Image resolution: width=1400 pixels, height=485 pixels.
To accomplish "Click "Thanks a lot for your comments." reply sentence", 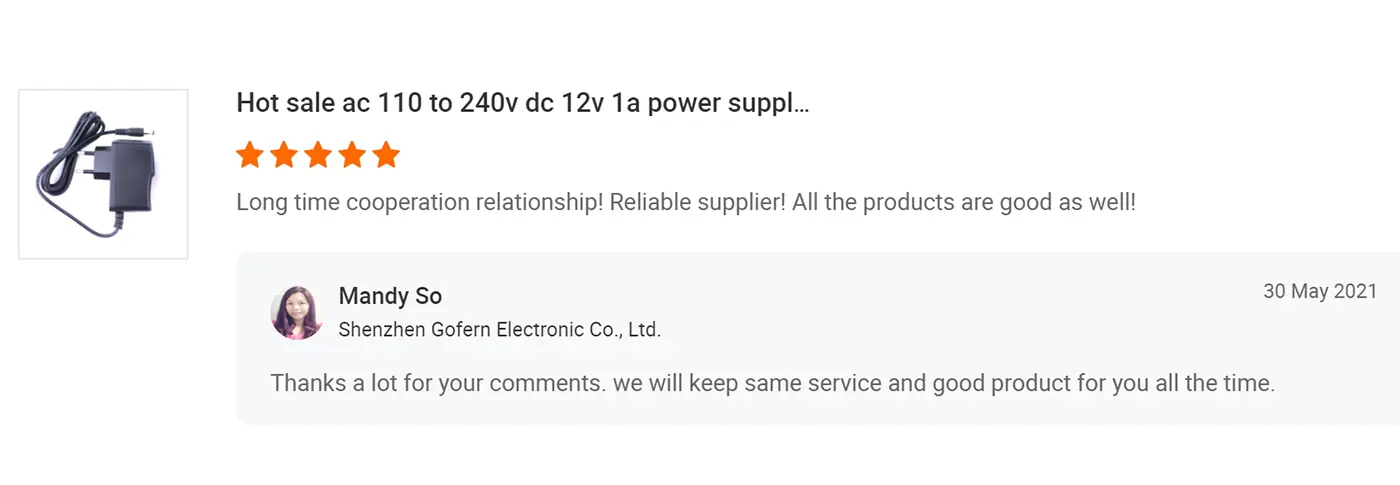I will pyautogui.click(x=434, y=383).
